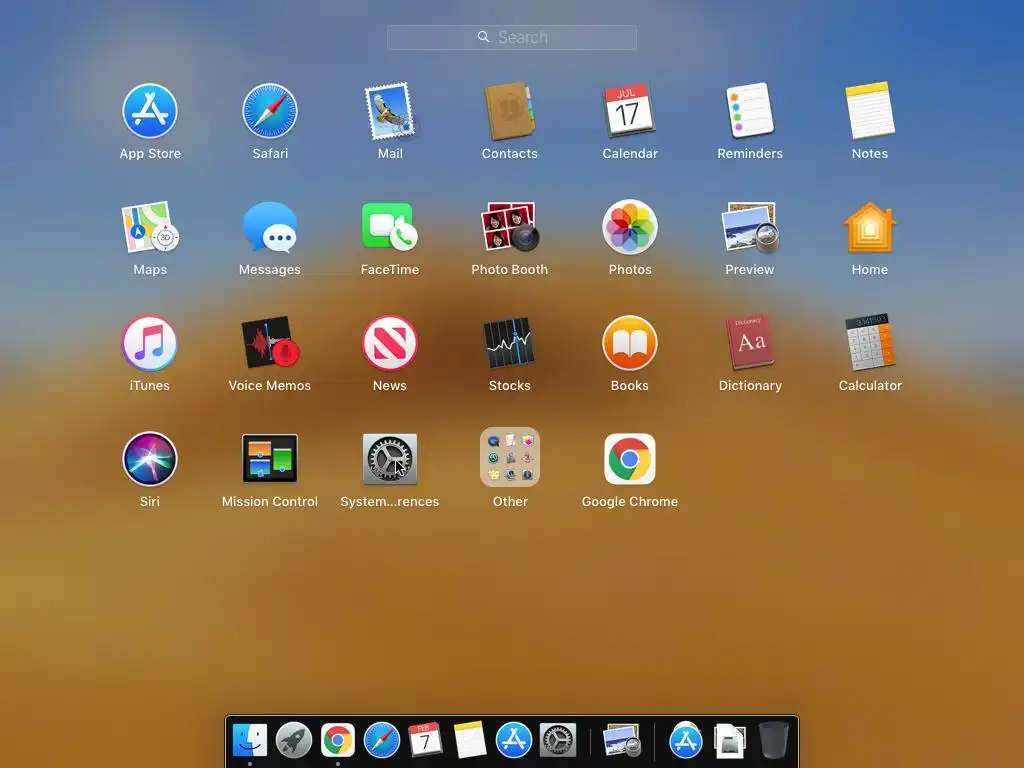The height and width of the screenshot is (768, 1024).
Task: Click the "Google Chrome" label text
Action: [630, 502]
